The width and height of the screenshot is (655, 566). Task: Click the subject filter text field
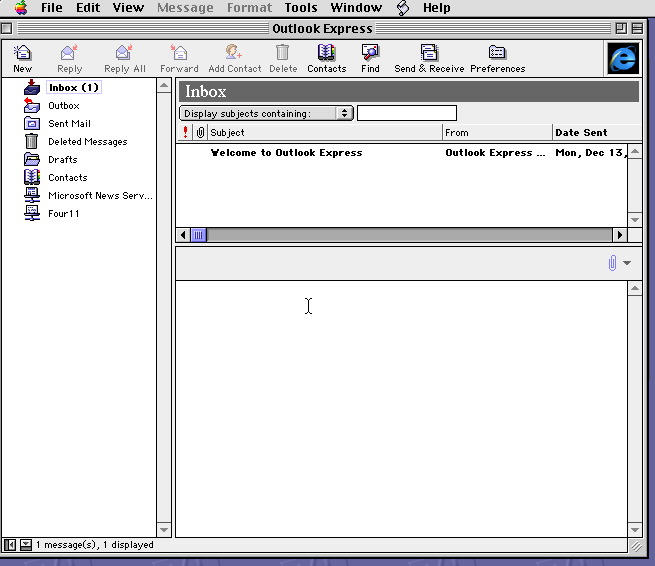(x=407, y=113)
